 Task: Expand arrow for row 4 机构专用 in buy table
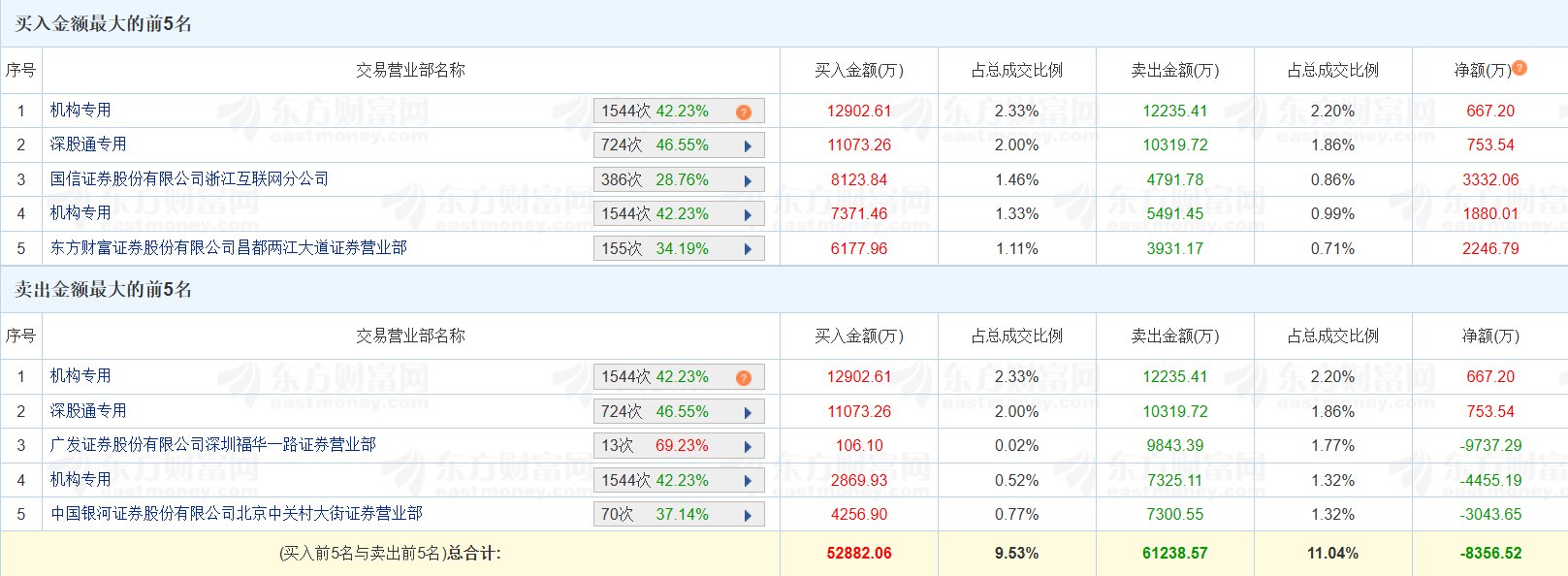click(x=748, y=214)
